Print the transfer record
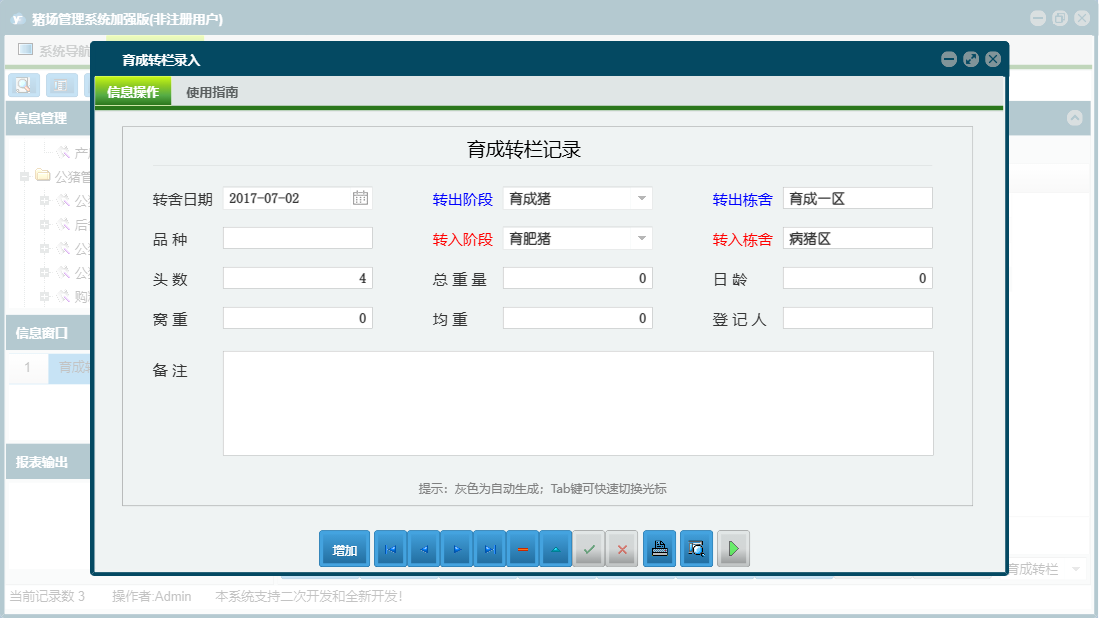 659,548
